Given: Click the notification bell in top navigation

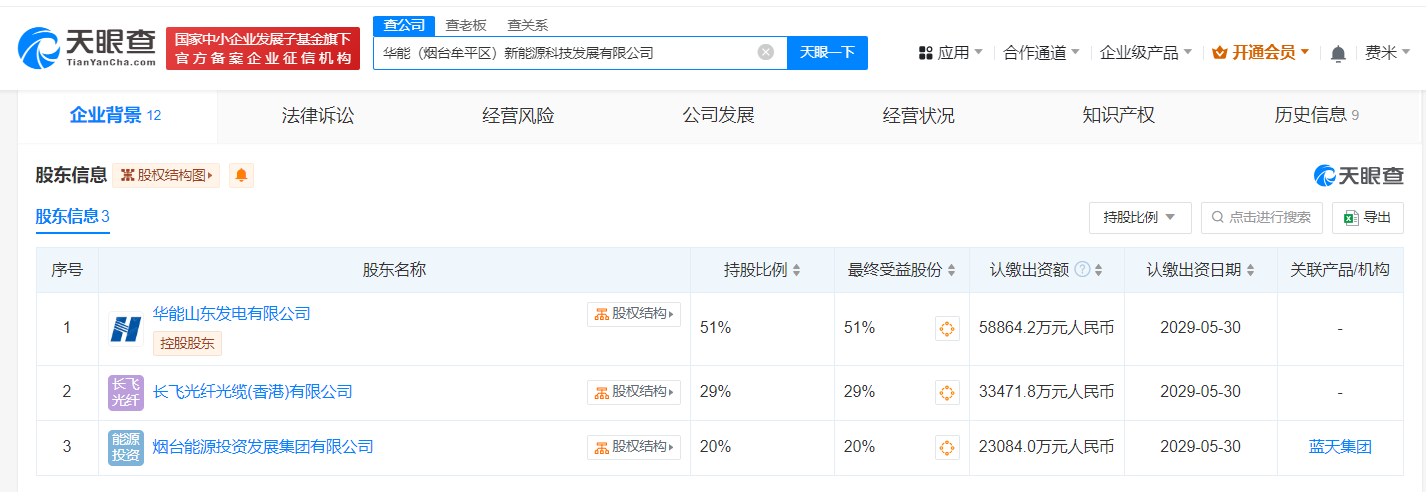Looking at the screenshot, I should click(1338, 53).
